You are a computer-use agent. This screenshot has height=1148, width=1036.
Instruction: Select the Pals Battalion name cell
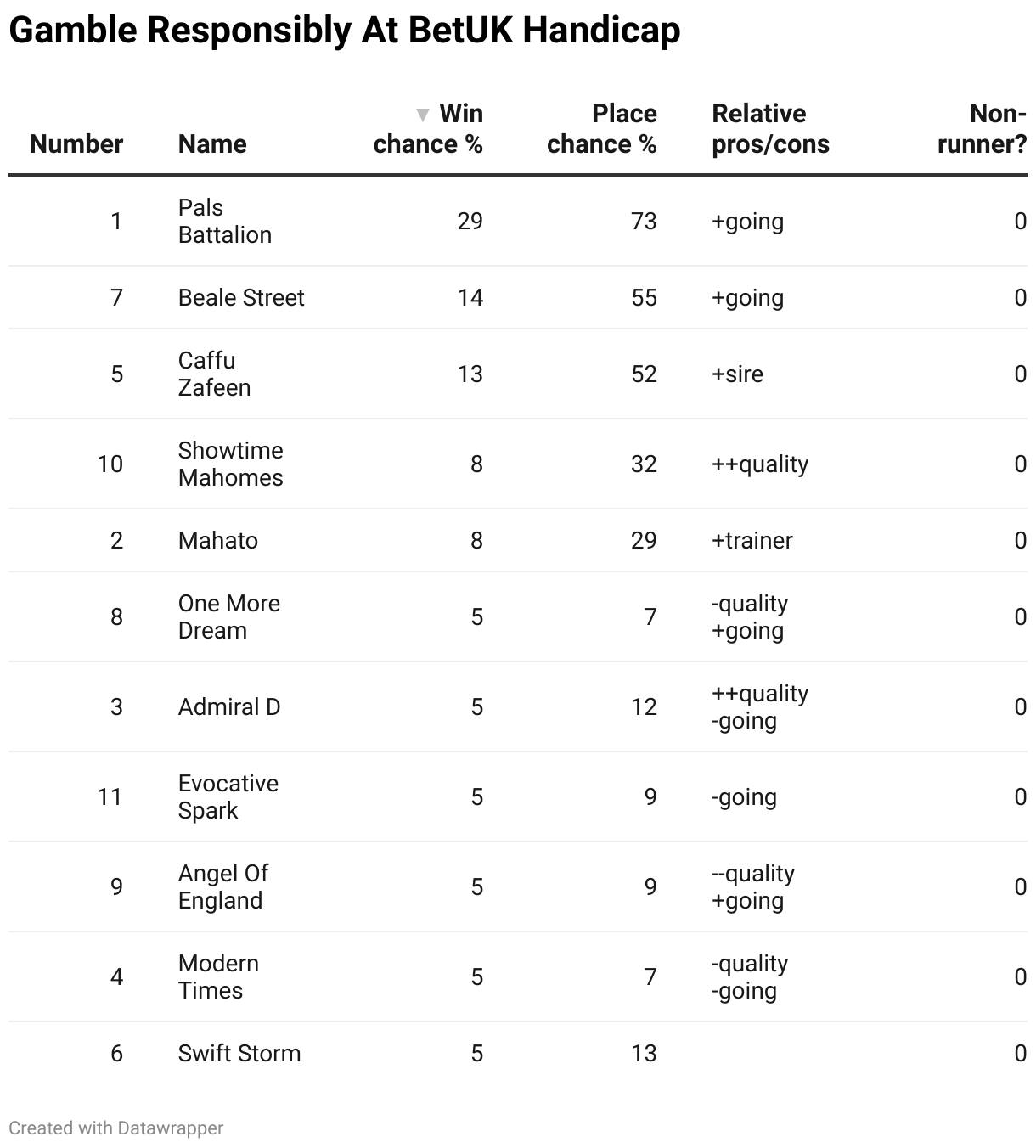224,221
